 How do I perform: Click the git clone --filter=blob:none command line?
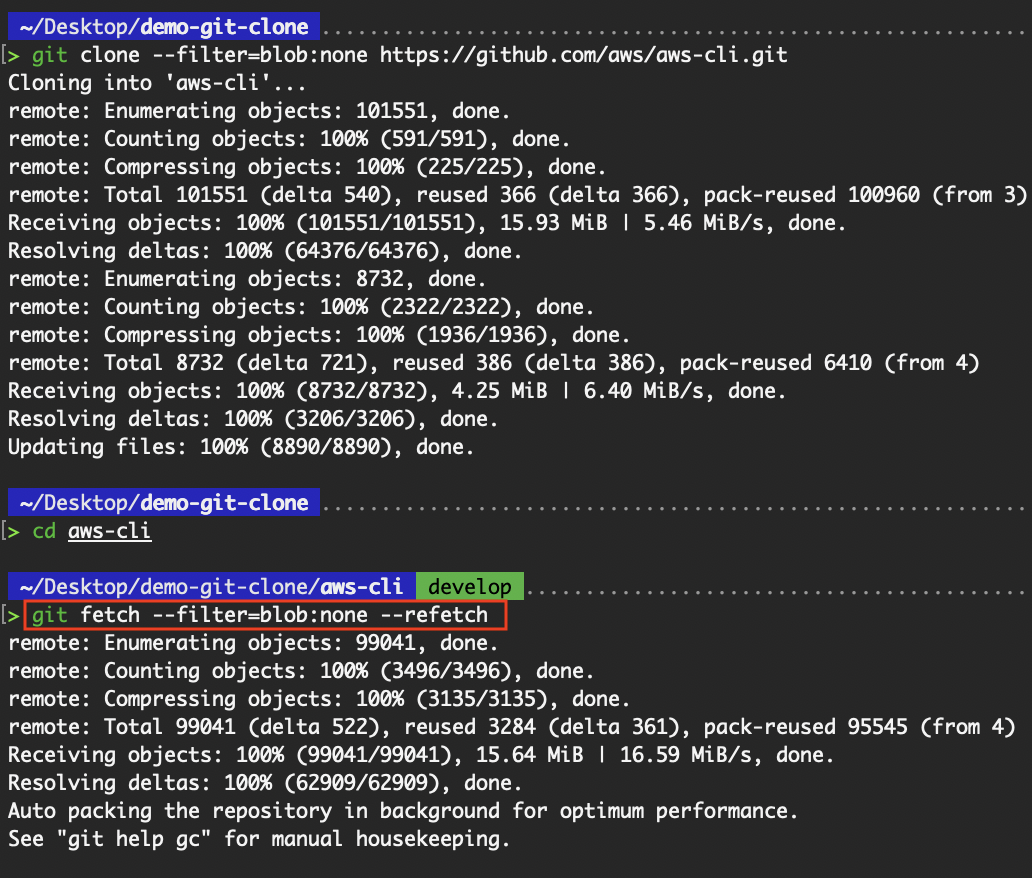click(x=409, y=55)
